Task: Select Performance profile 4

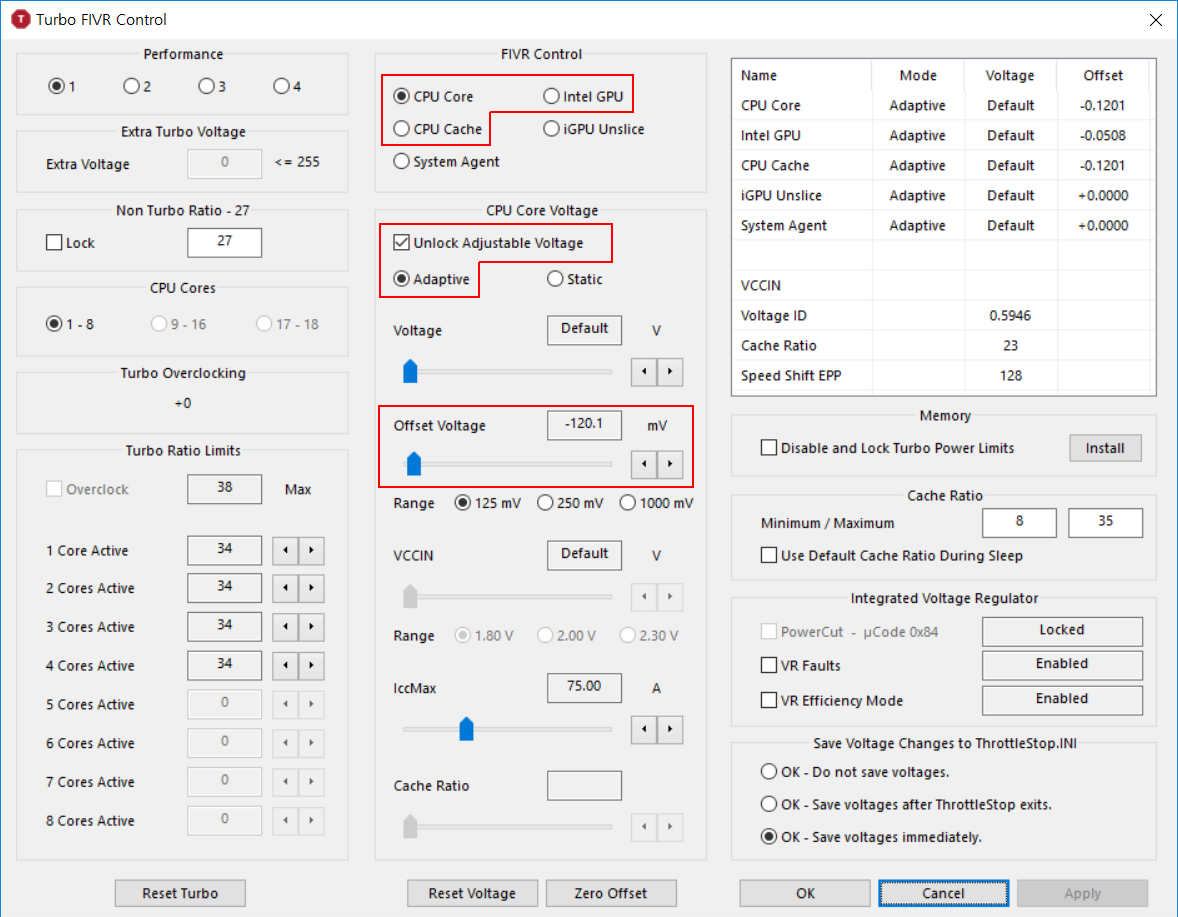Action: (x=287, y=86)
